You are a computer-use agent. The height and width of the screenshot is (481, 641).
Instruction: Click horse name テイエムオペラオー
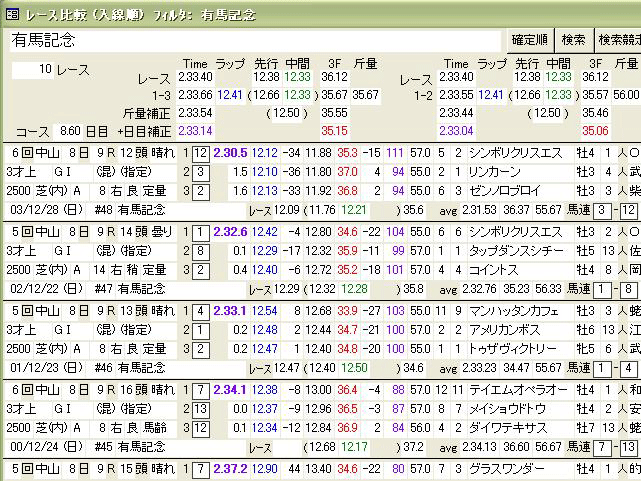click(x=518, y=390)
